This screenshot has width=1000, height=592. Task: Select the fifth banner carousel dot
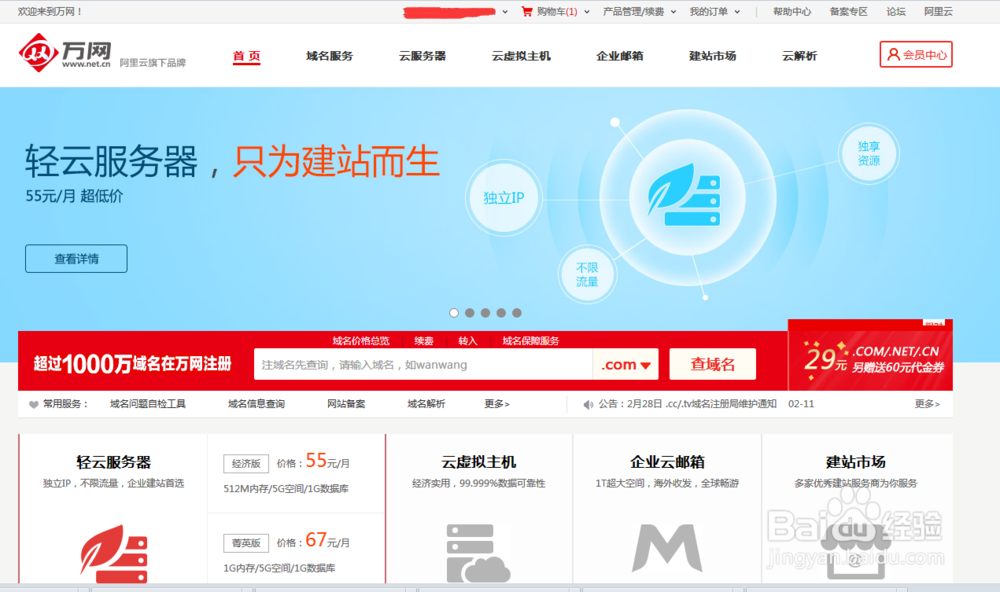click(517, 313)
